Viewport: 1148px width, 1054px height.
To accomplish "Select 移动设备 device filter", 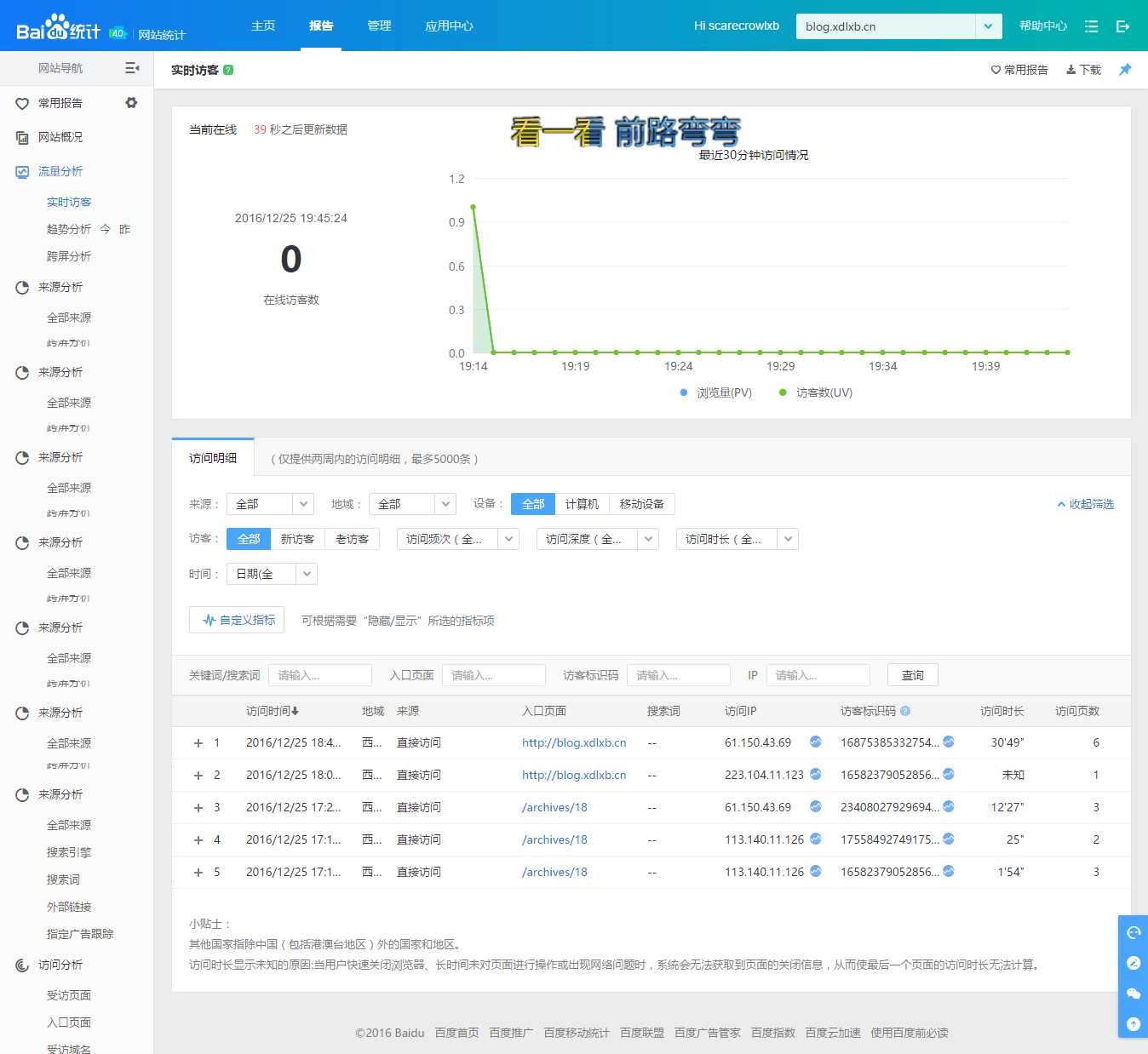I will click(x=642, y=504).
